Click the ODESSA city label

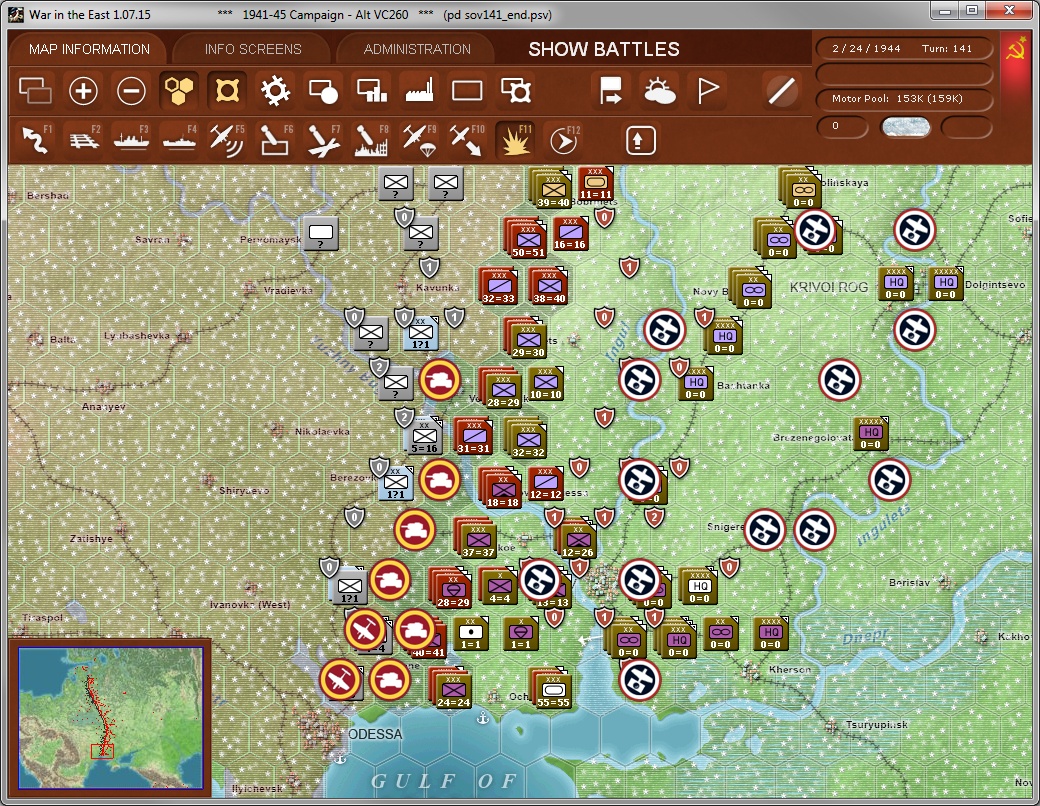(375, 734)
